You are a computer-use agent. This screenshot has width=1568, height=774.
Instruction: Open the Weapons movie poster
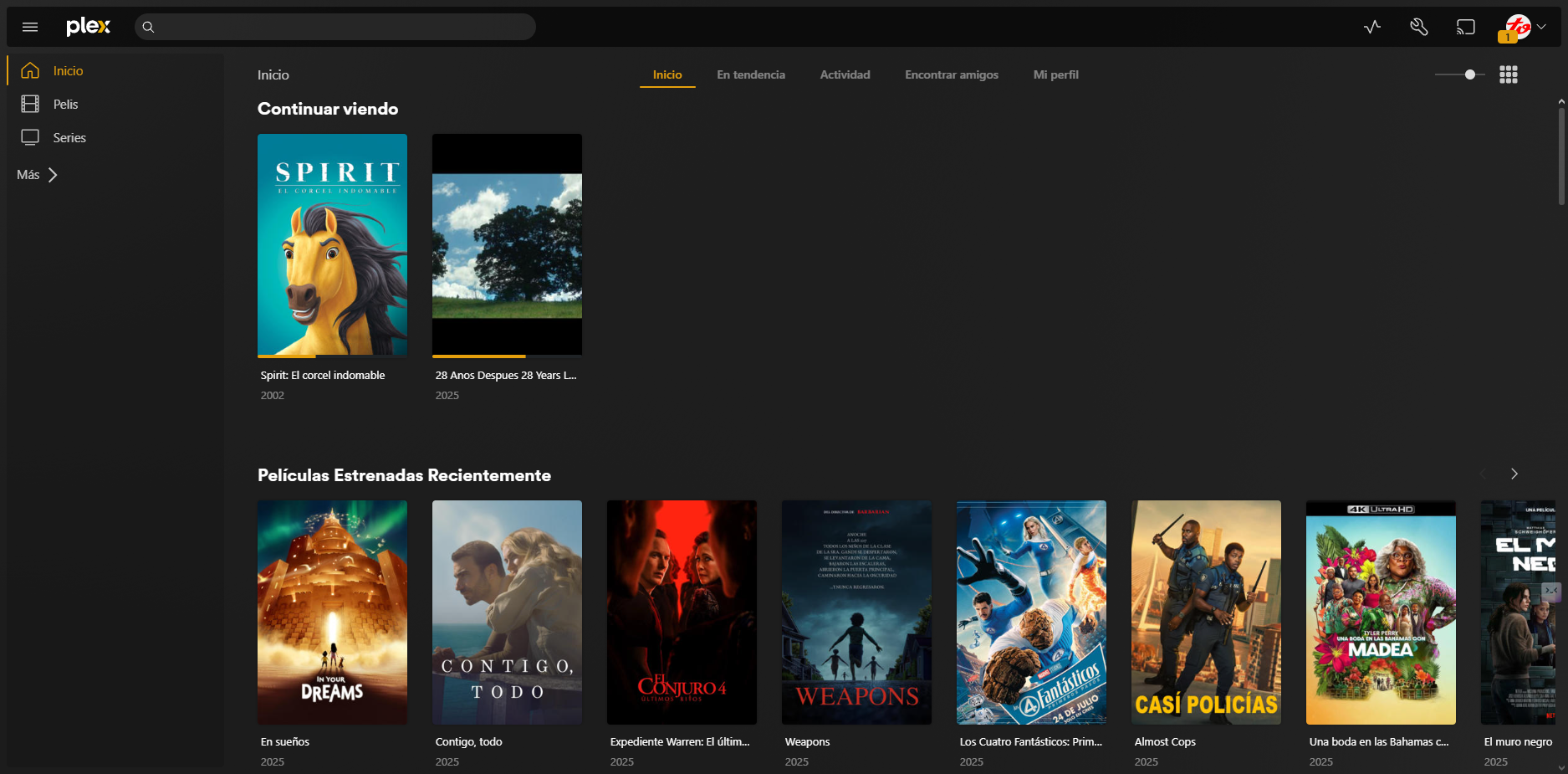tap(856, 613)
